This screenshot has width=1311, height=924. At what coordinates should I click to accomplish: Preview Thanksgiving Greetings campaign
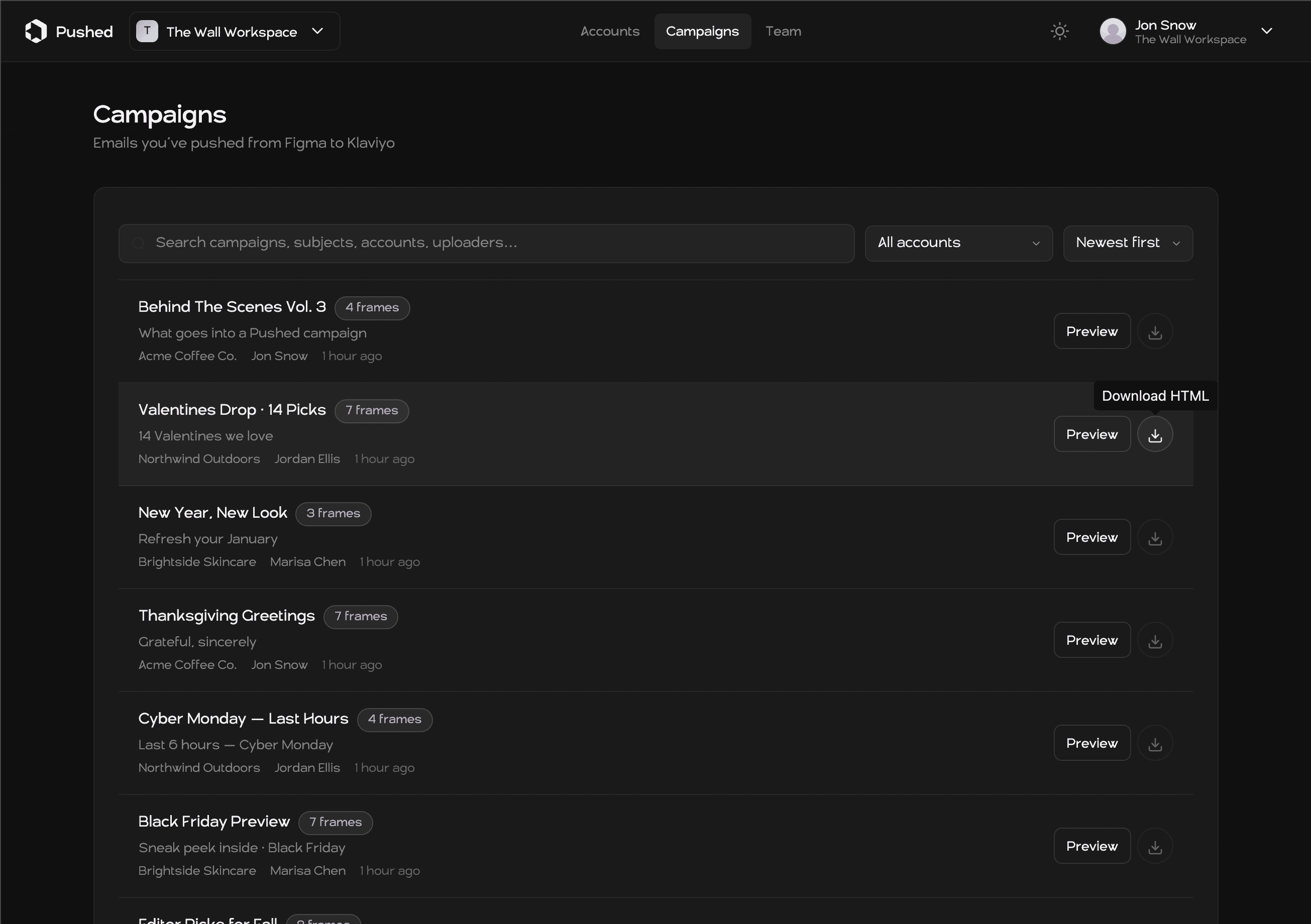(x=1091, y=640)
